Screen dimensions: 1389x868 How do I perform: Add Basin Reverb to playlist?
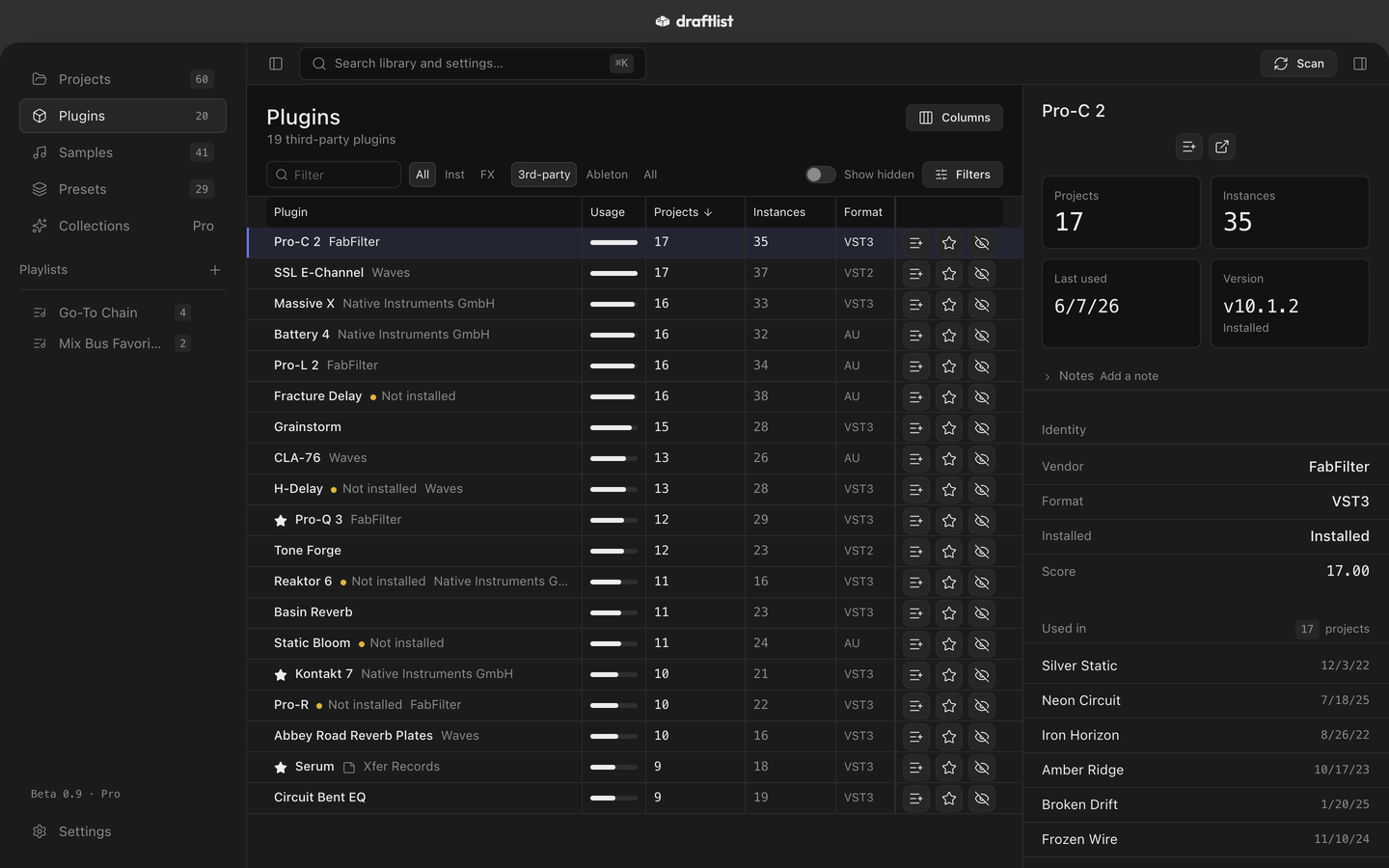point(916,613)
